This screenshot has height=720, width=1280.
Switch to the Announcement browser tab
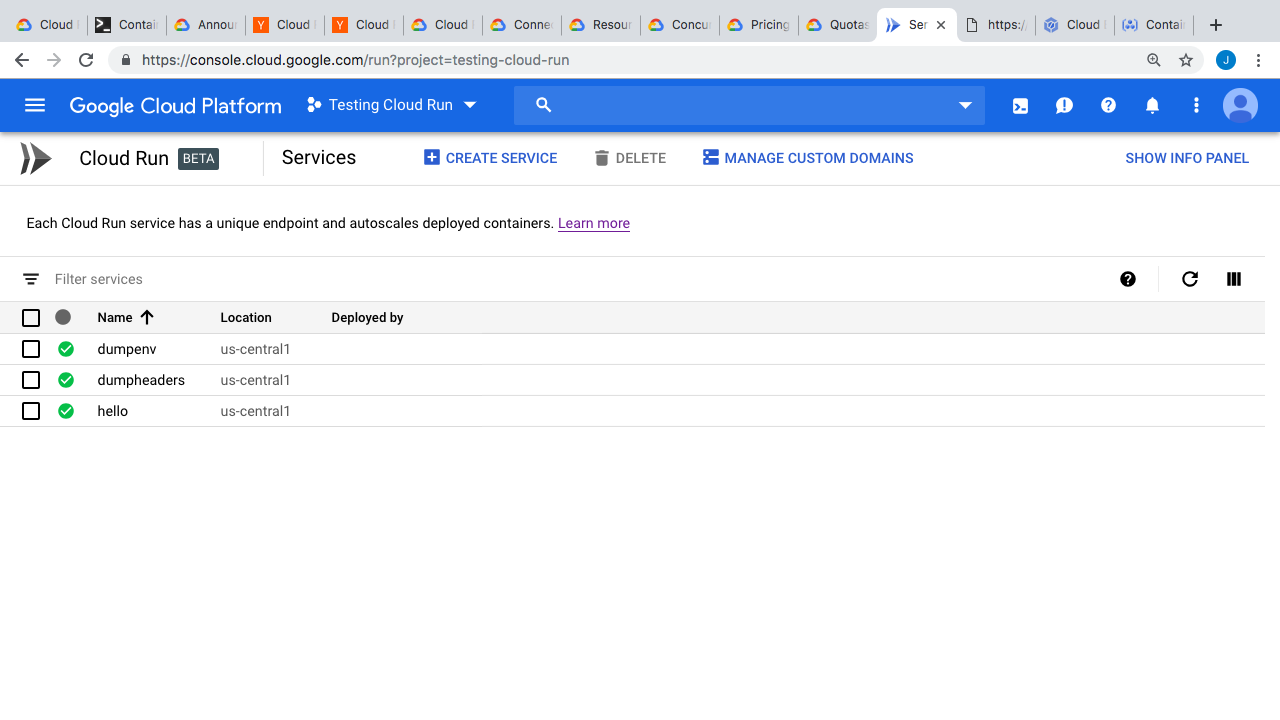[x=205, y=25]
